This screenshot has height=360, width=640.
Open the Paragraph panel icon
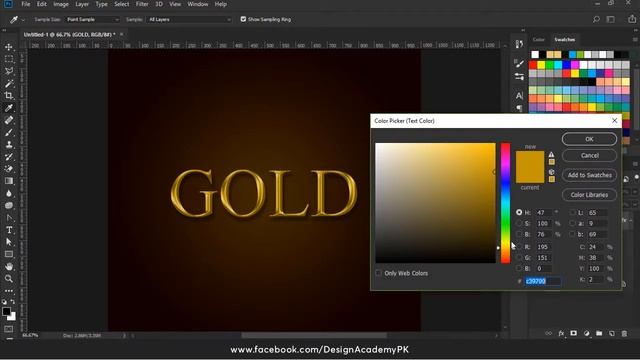pos(519,108)
